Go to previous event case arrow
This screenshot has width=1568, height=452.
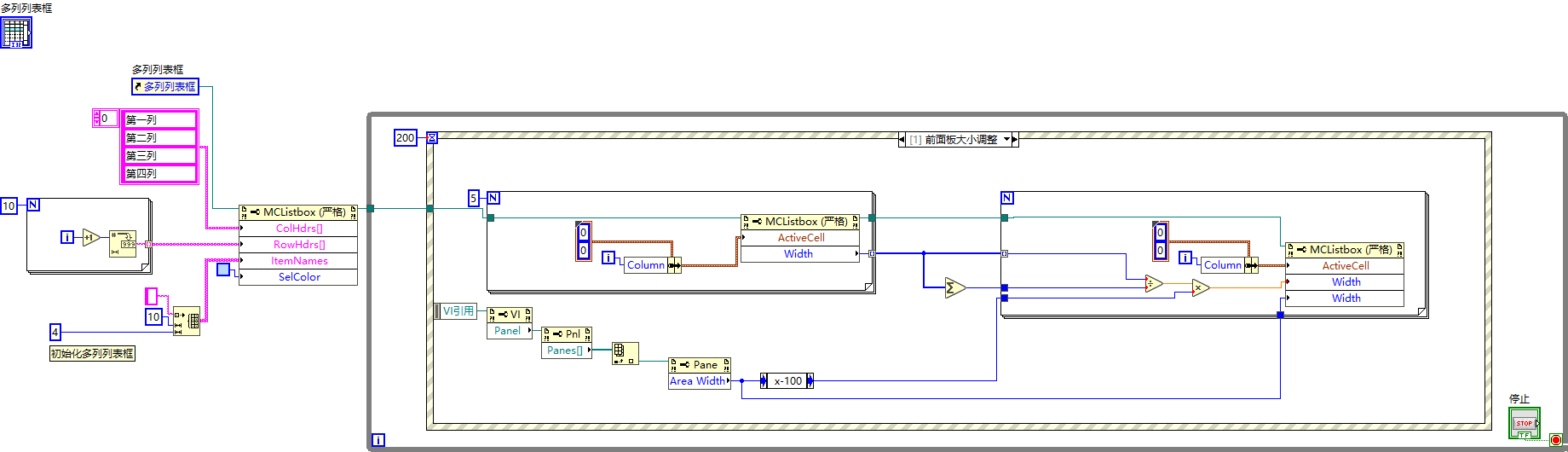pyautogui.click(x=902, y=140)
